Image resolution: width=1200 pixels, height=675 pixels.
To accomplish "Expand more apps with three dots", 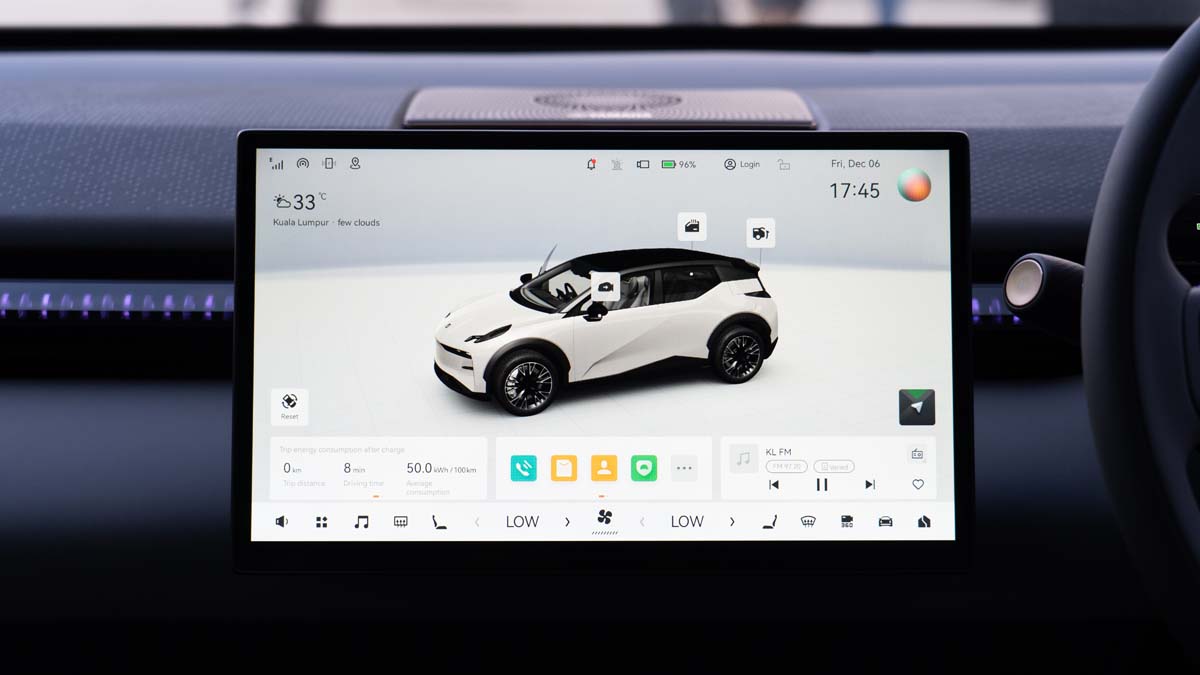I will (x=684, y=468).
